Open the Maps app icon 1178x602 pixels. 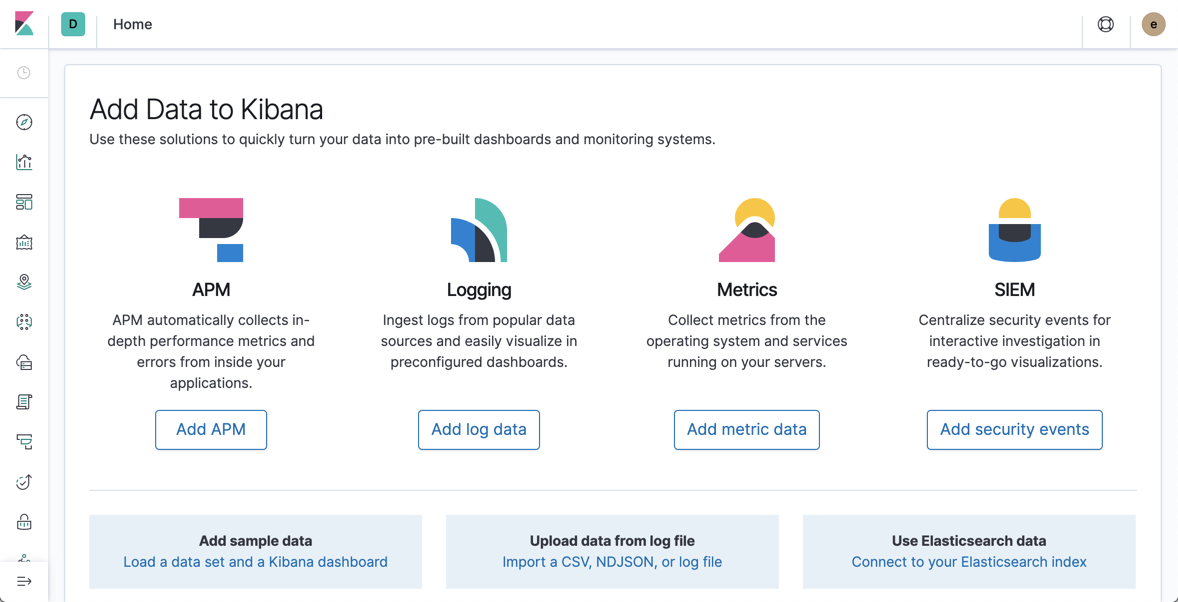click(24, 282)
